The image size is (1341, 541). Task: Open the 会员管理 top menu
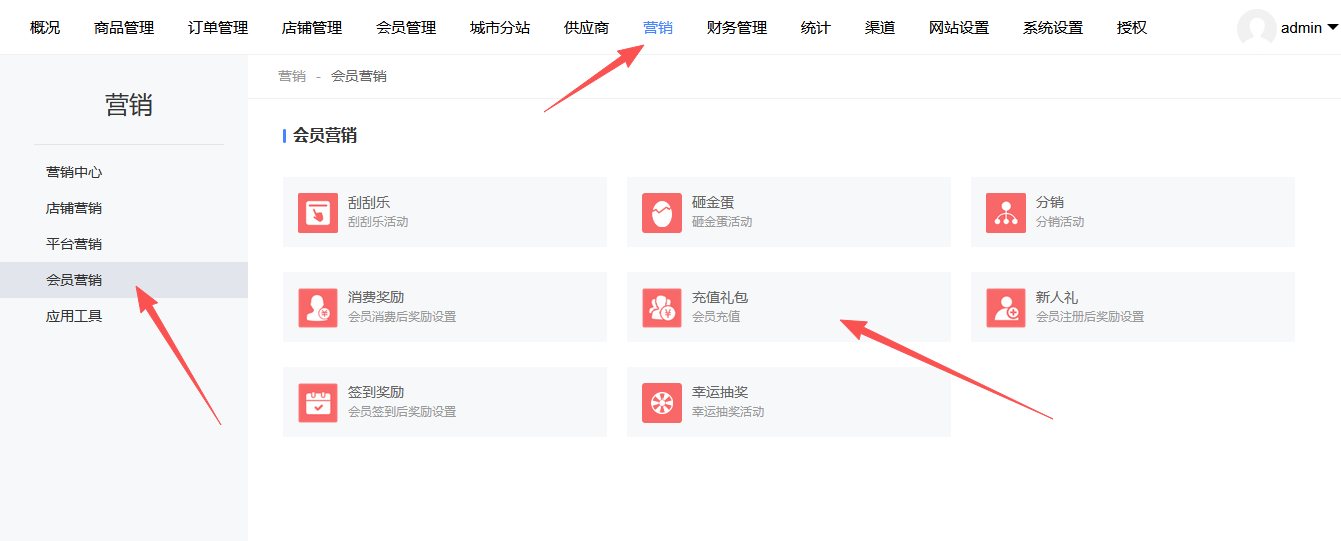click(406, 28)
